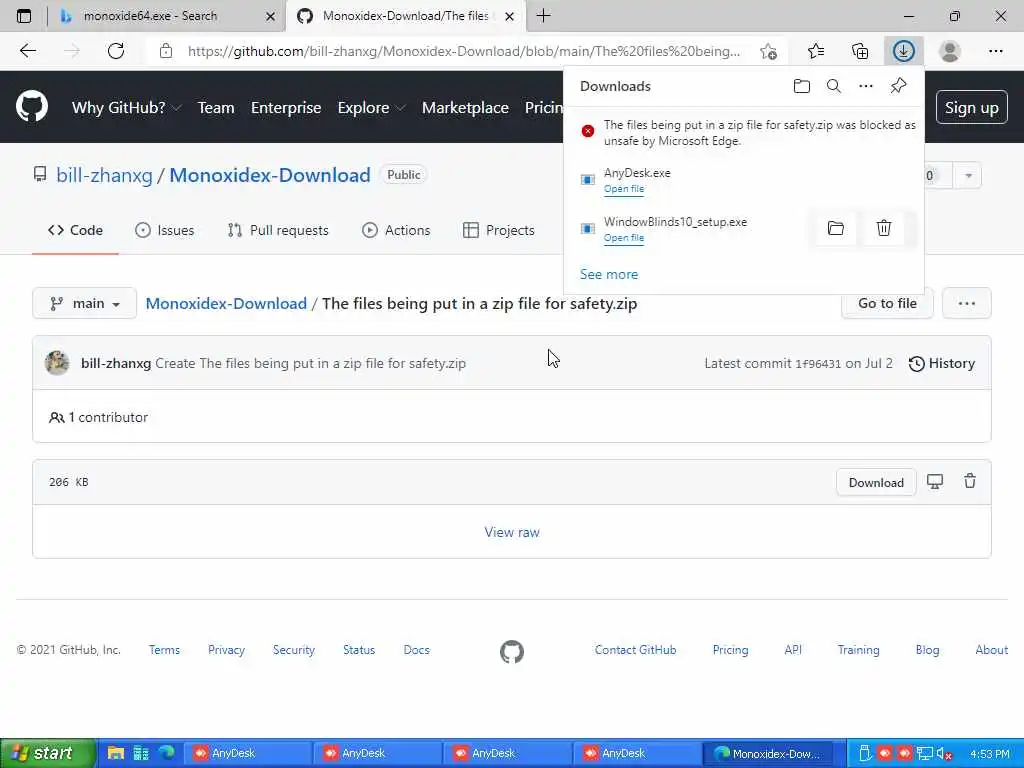The height and width of the screenshot is (768, 1024).
Task: Show WindowBlinds10_setup.exe in folder
Action: 835,228
